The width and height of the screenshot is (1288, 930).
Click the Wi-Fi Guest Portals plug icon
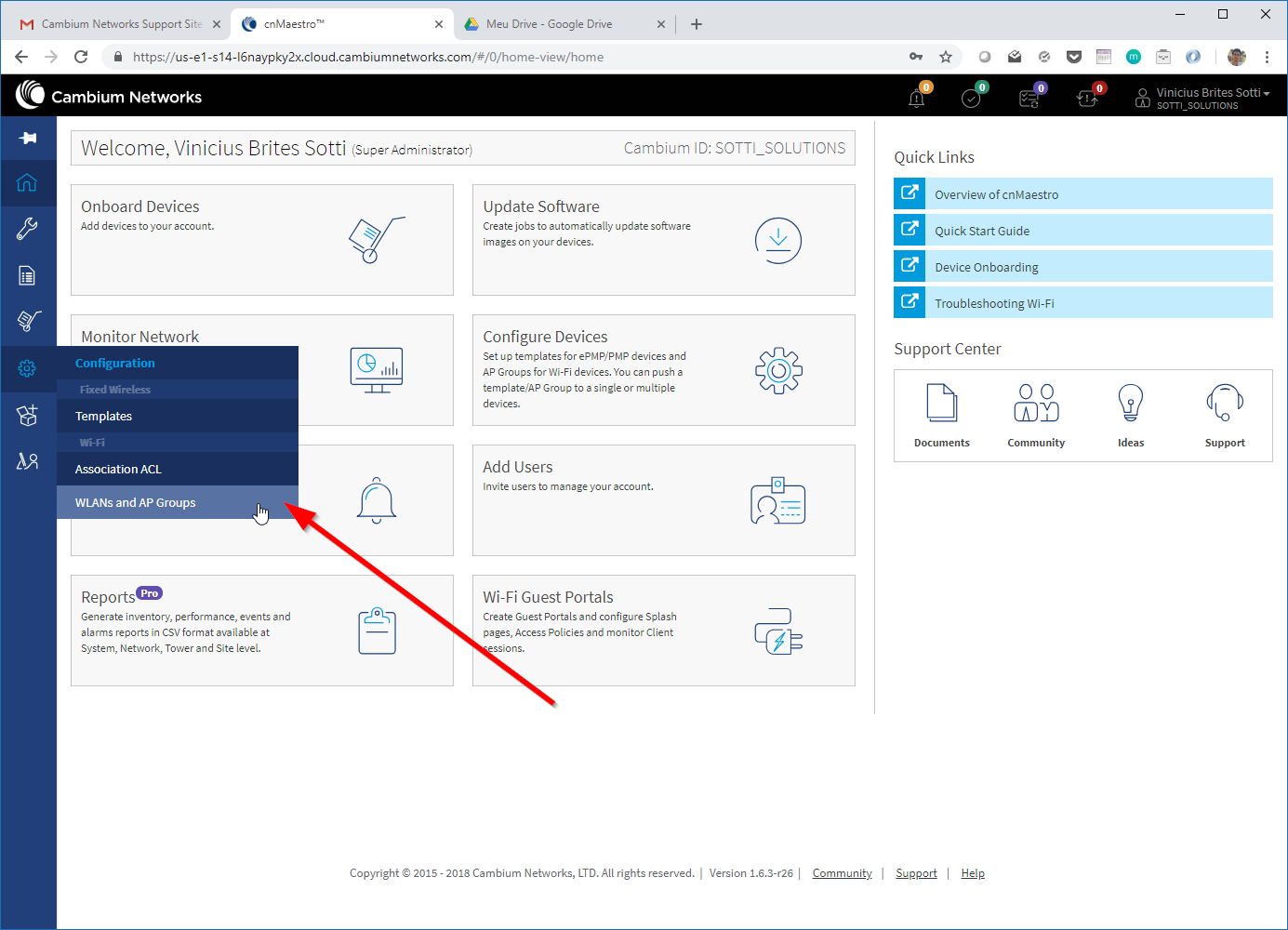coord(778,631)
